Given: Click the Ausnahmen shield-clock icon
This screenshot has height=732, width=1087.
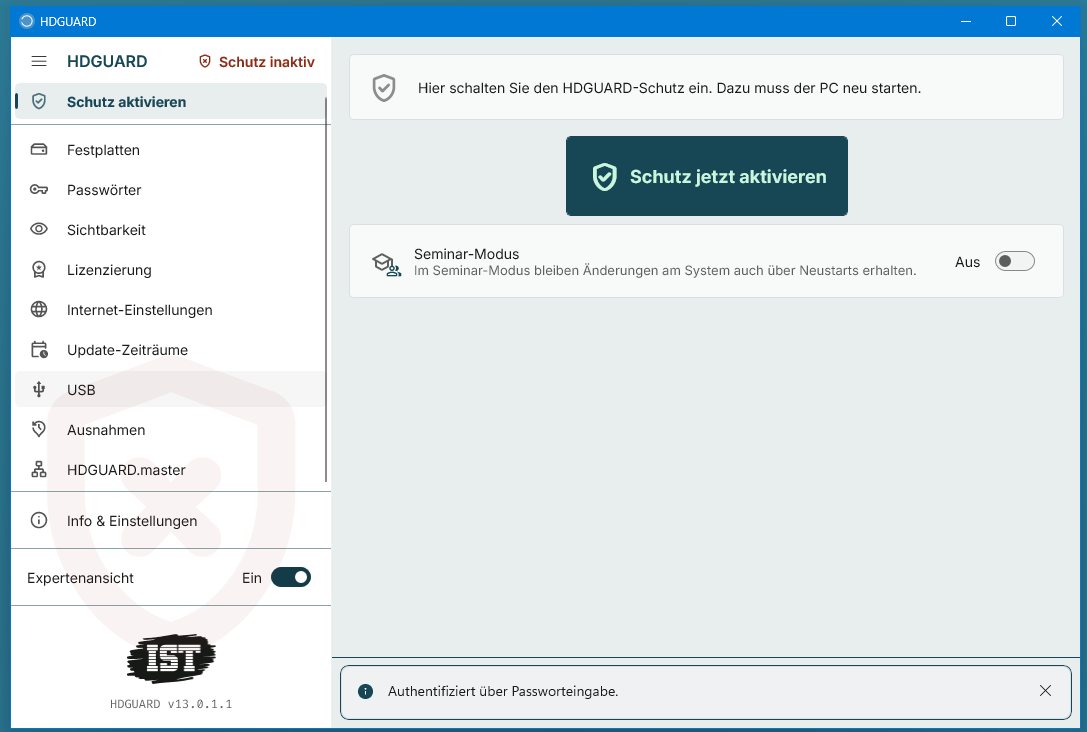Looking at the screenshot, I should pyautogui.click(x=39, y=429).
